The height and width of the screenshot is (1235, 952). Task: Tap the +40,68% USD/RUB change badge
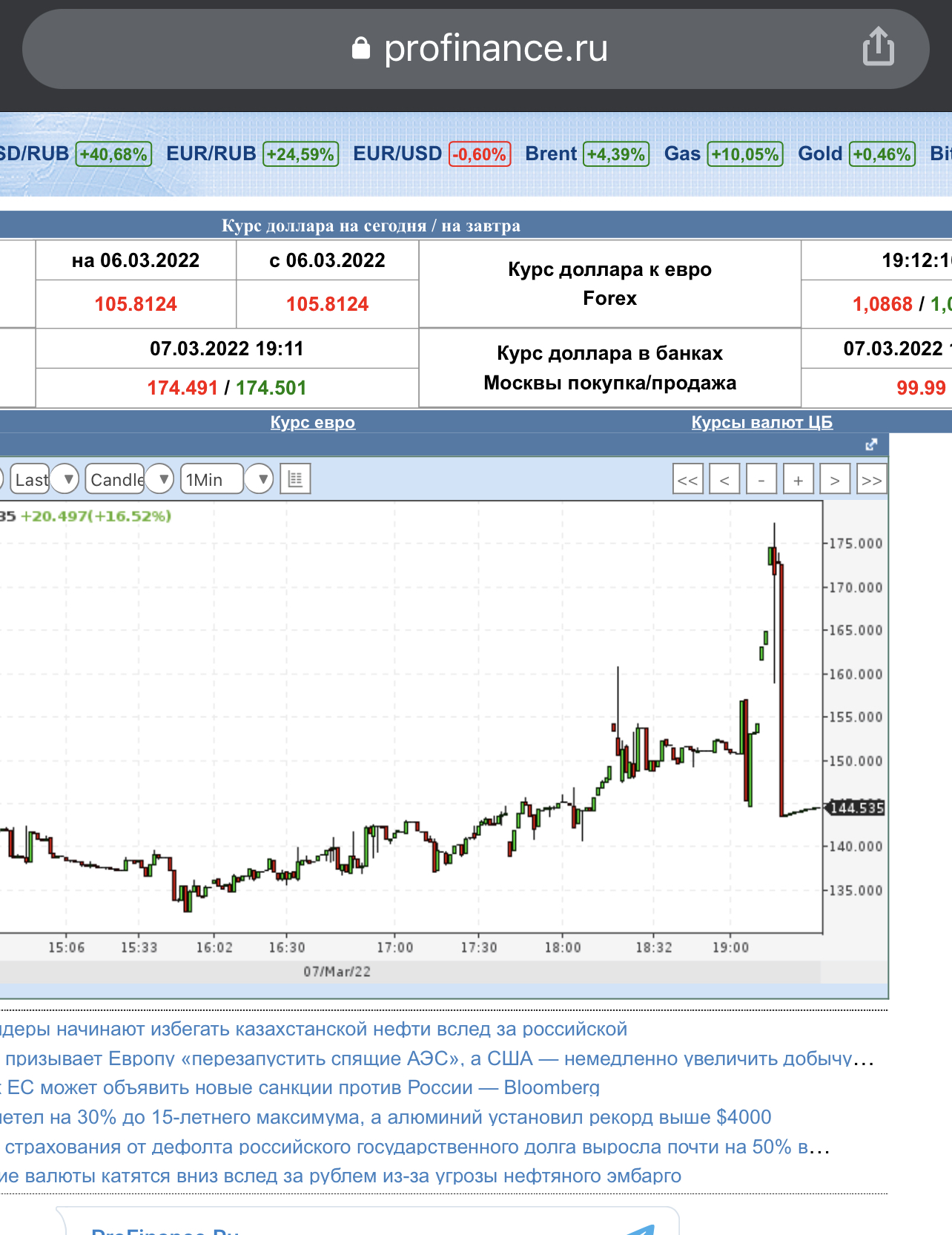[x=113, y=154]
